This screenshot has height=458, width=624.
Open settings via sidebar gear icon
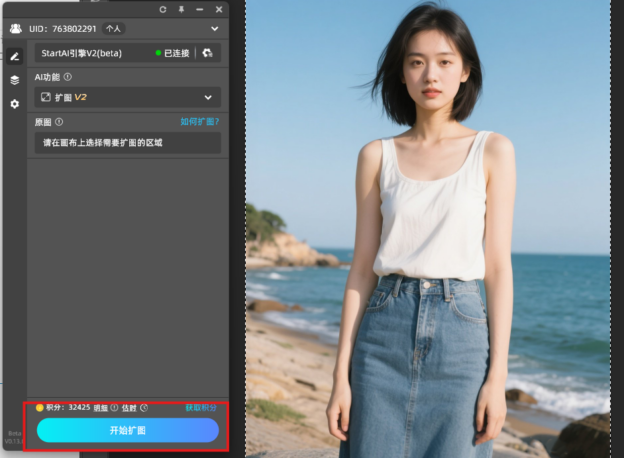click(14, 104)
